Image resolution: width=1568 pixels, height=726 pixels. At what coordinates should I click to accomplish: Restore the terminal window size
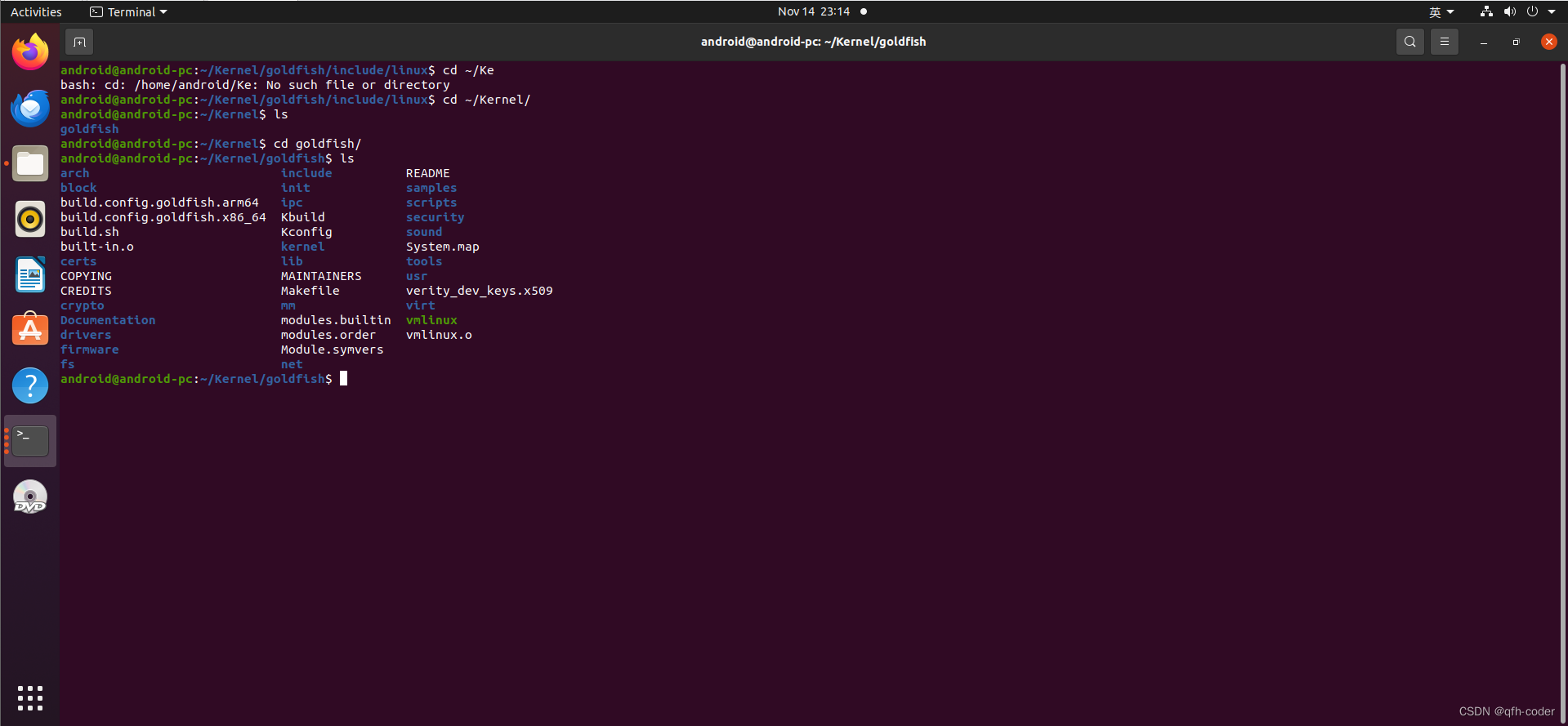pos(1516,42)
